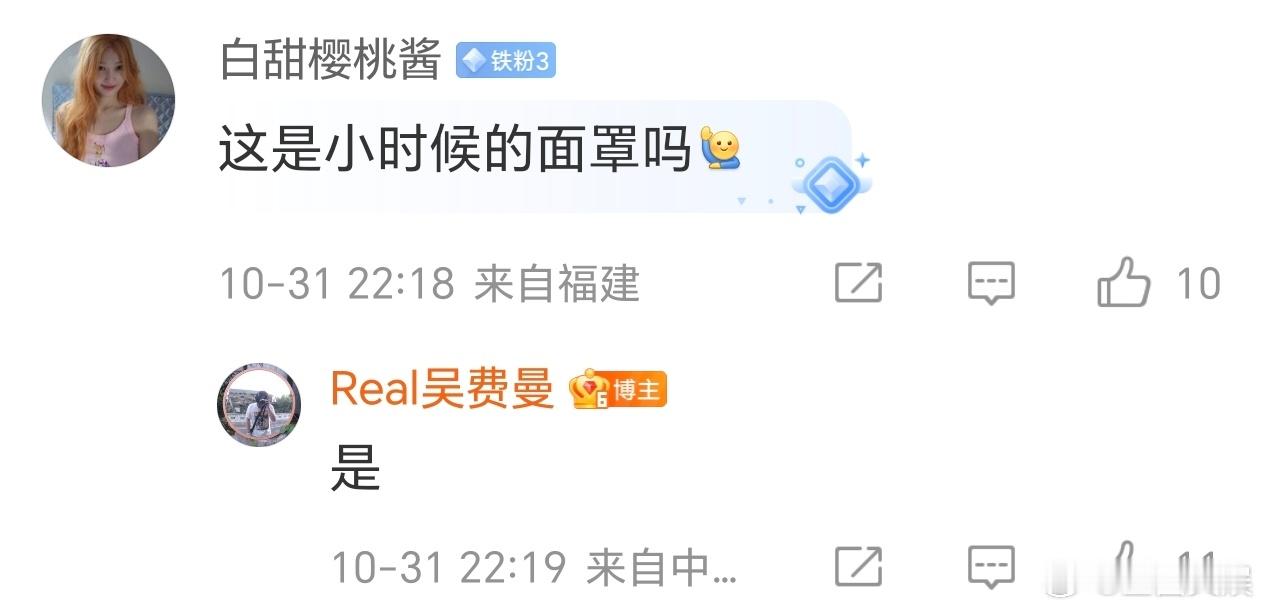This screenshot has height=611, width=1264.
Task: Select the comment text 这是小时候的面罩吗
Action: pyautogui.click(x=455, y=151)
